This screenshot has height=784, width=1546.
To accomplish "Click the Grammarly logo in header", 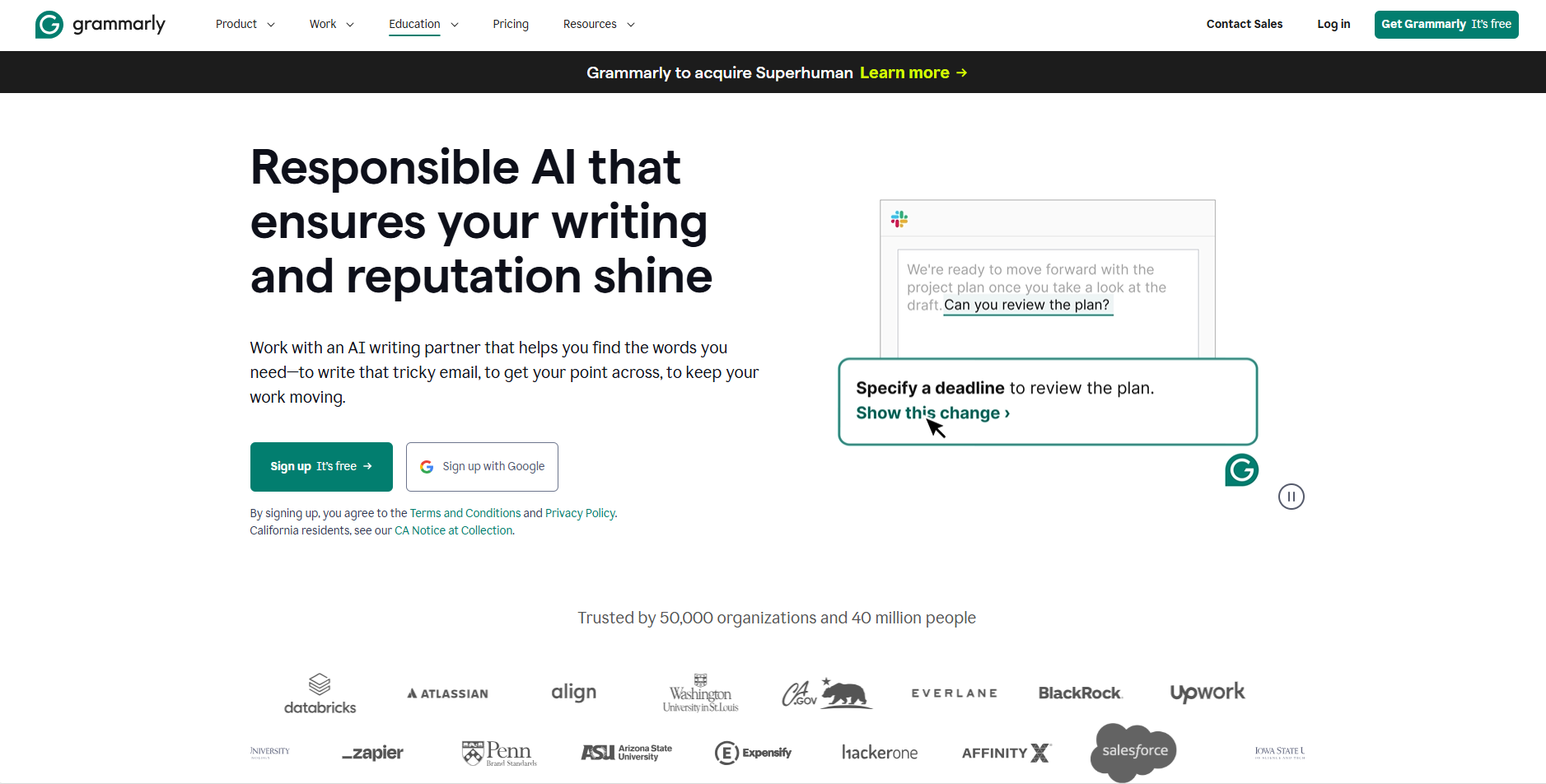I will tap(100, 25).
